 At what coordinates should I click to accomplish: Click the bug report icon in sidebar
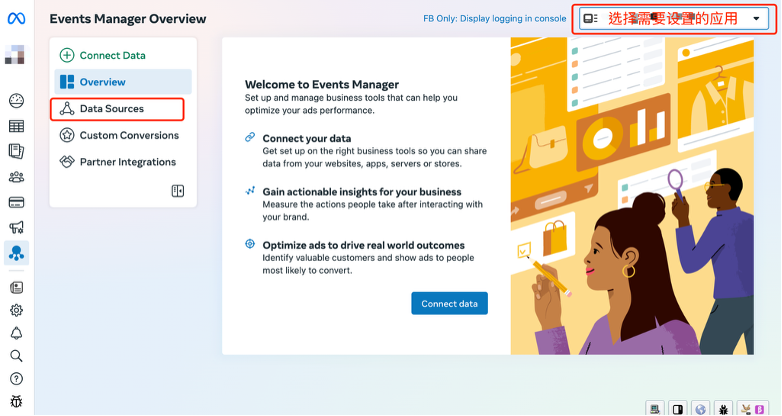click(16, 402)
